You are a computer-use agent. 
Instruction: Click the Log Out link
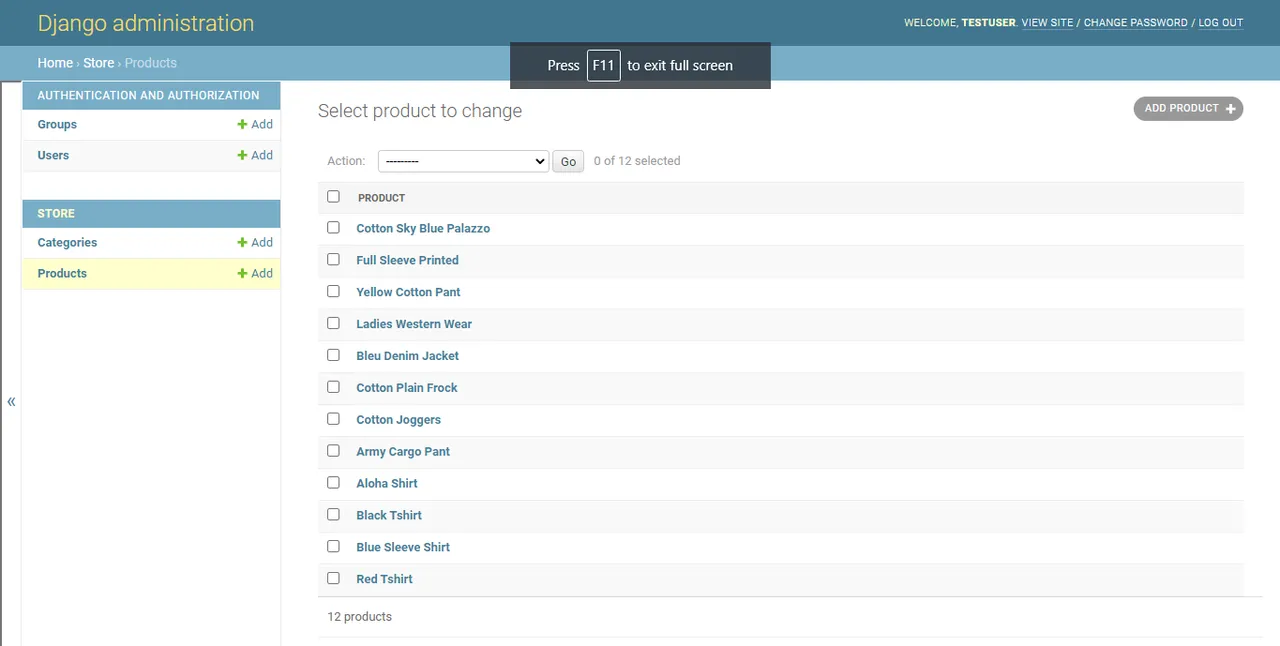point(1221,23)
